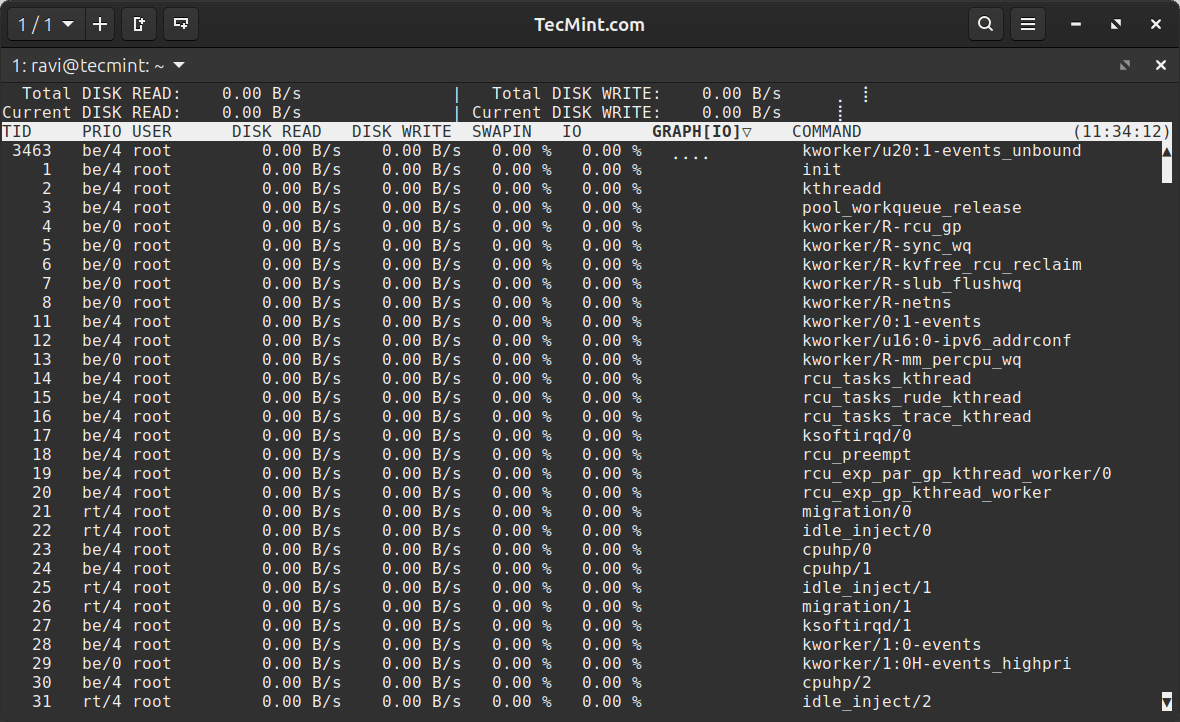
Task: Sort processes by the COMMAND column
Action: point(826,131)
